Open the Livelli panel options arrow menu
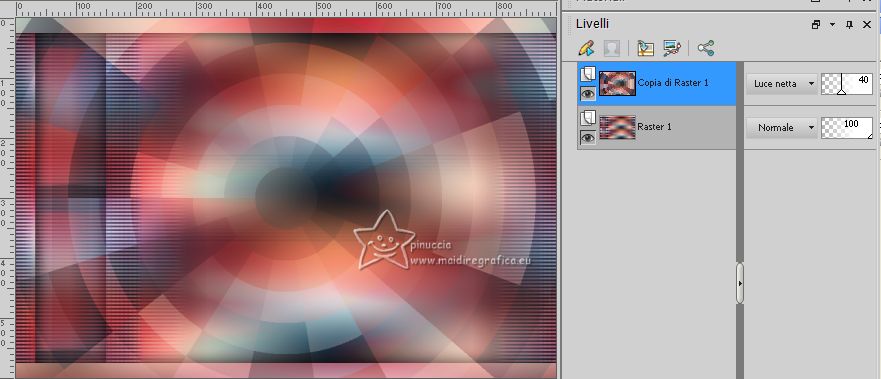The height and width of the screenshot is (379, 881). [832, 25]
